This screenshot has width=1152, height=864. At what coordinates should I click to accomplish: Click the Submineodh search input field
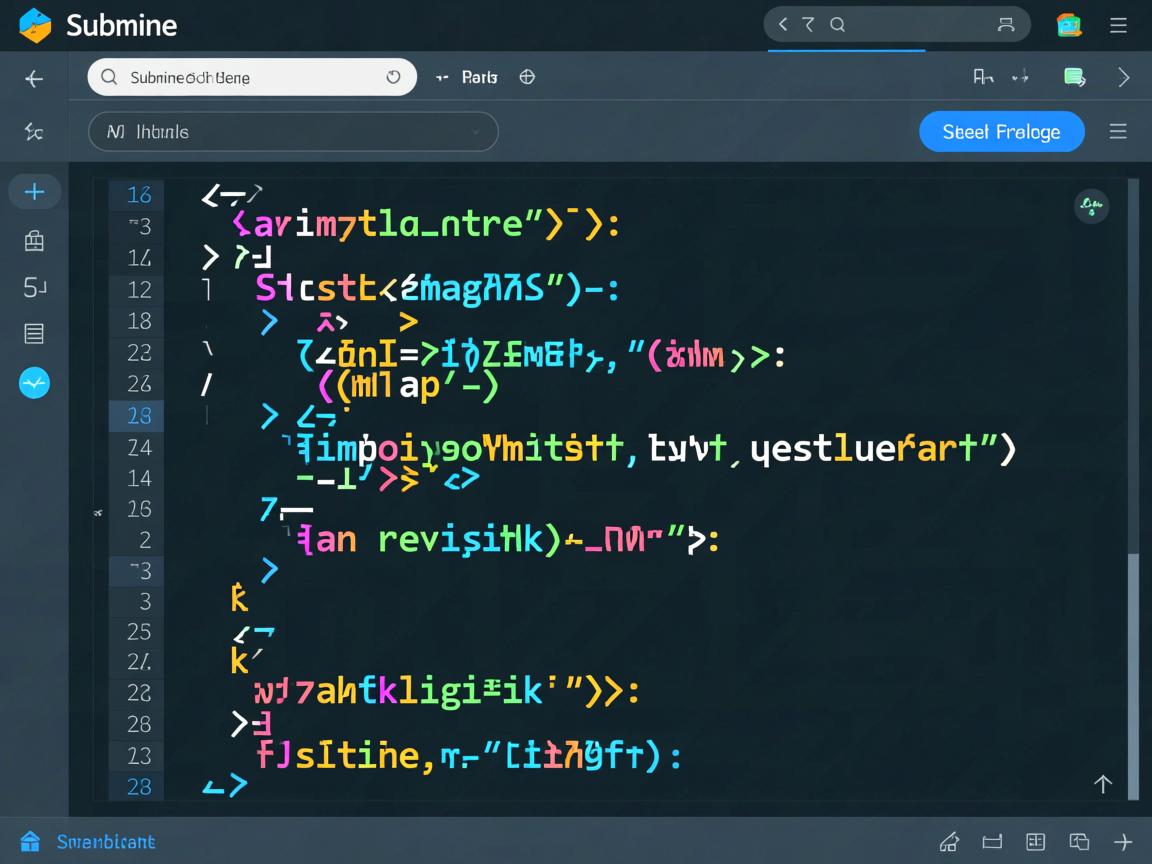[250, 77]
